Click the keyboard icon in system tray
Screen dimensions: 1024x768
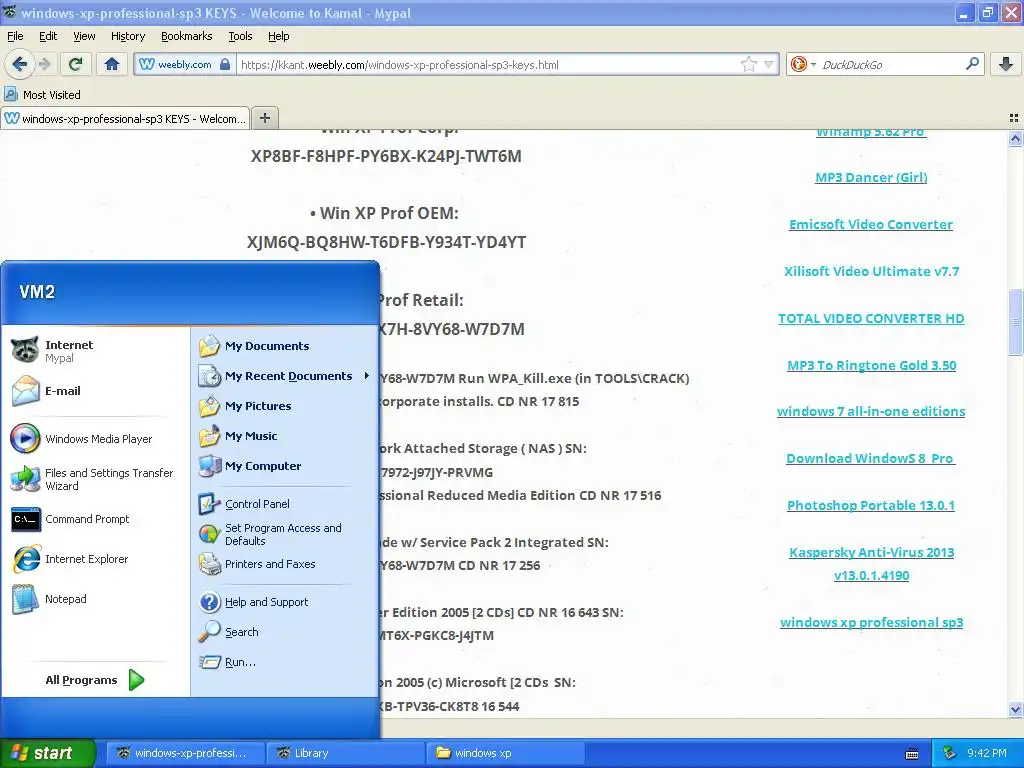912,754
